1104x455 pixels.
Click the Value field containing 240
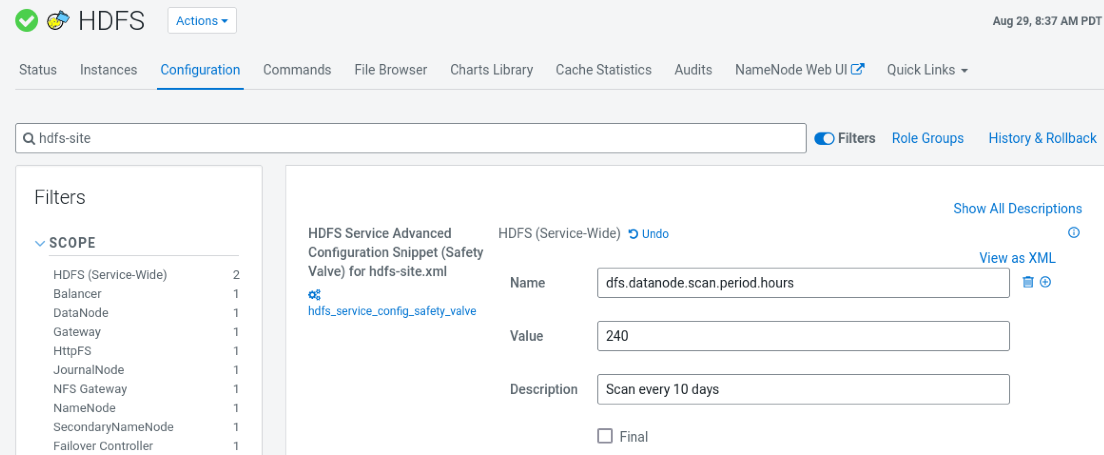pyautogui.click(x=802, y=336)
